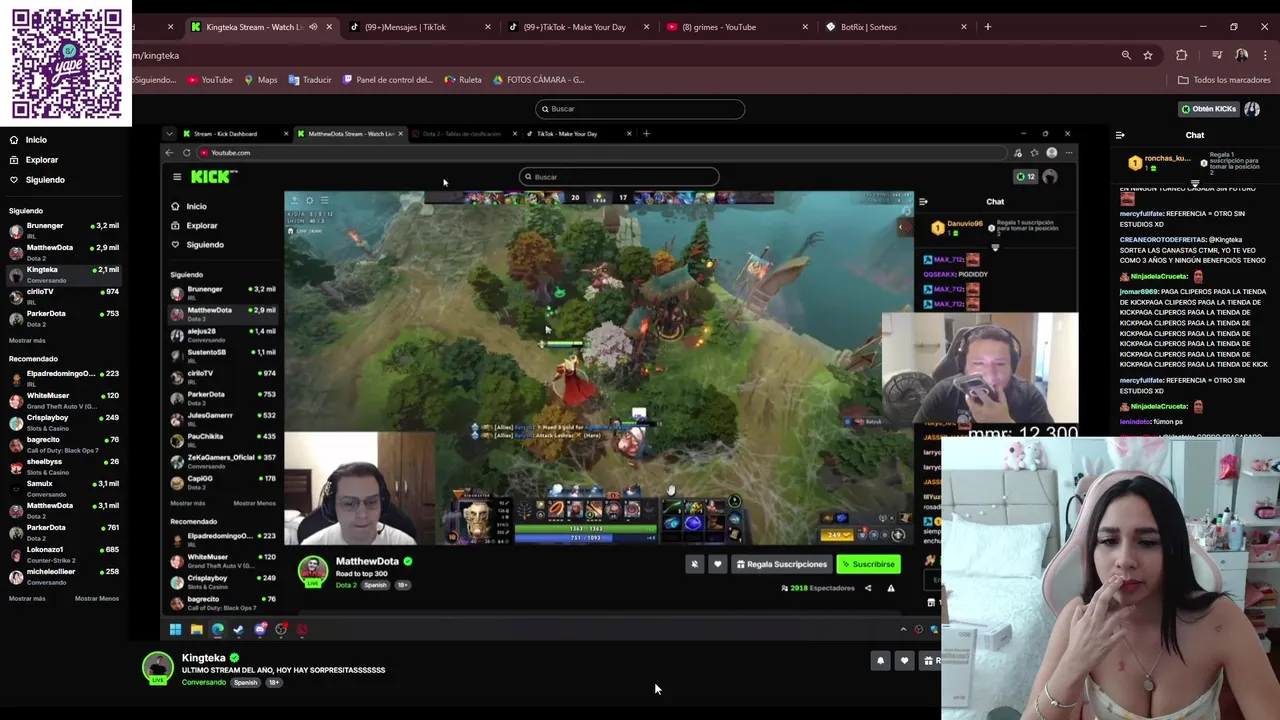This screenshot has width=1280, height=720.
Task: Collapse the chat panel with the arrow icon
Action: [x=1120, y=135]
